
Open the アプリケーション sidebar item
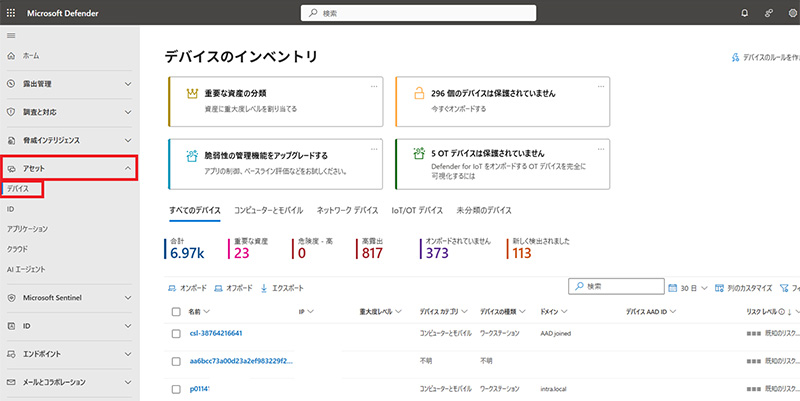click(x=28, y=229)
